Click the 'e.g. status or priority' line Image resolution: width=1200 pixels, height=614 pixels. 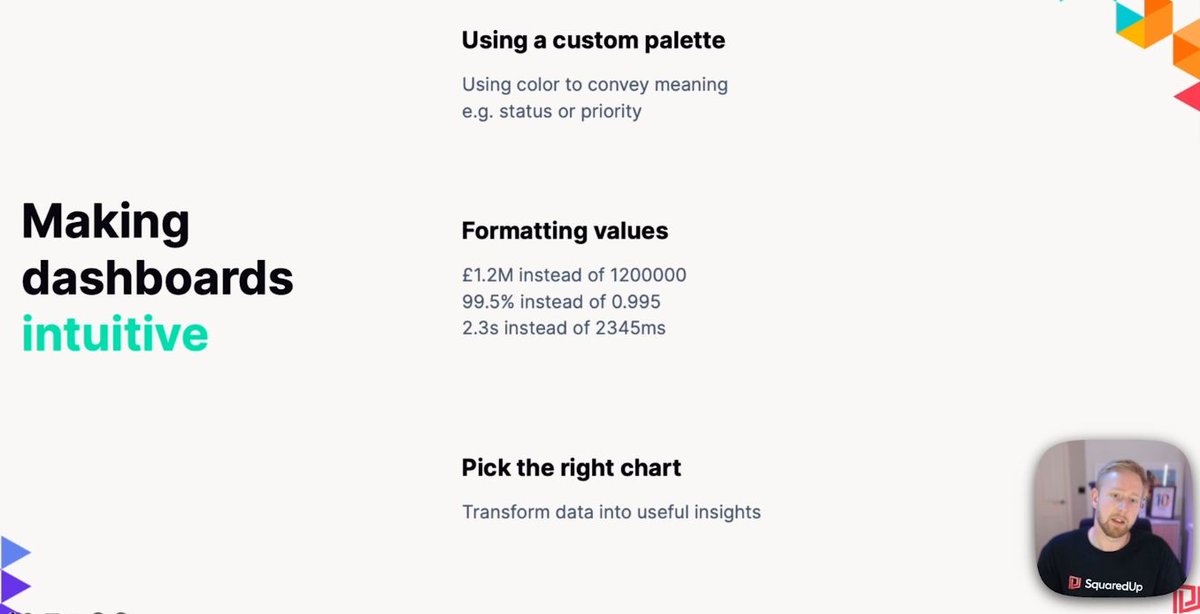[x=551, y=111]
